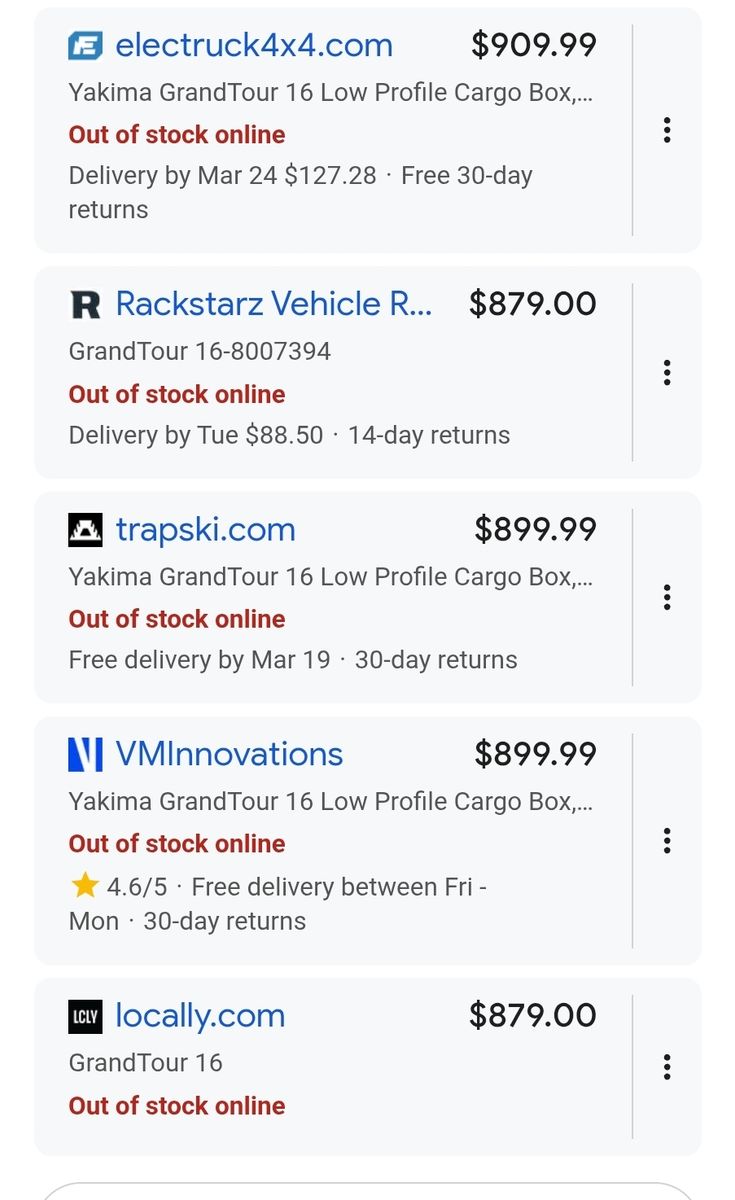Visit the electruck4x4.com store link
Image resolution: width=735 pixels, height=1200 pixels.
(x=254, y=45)
